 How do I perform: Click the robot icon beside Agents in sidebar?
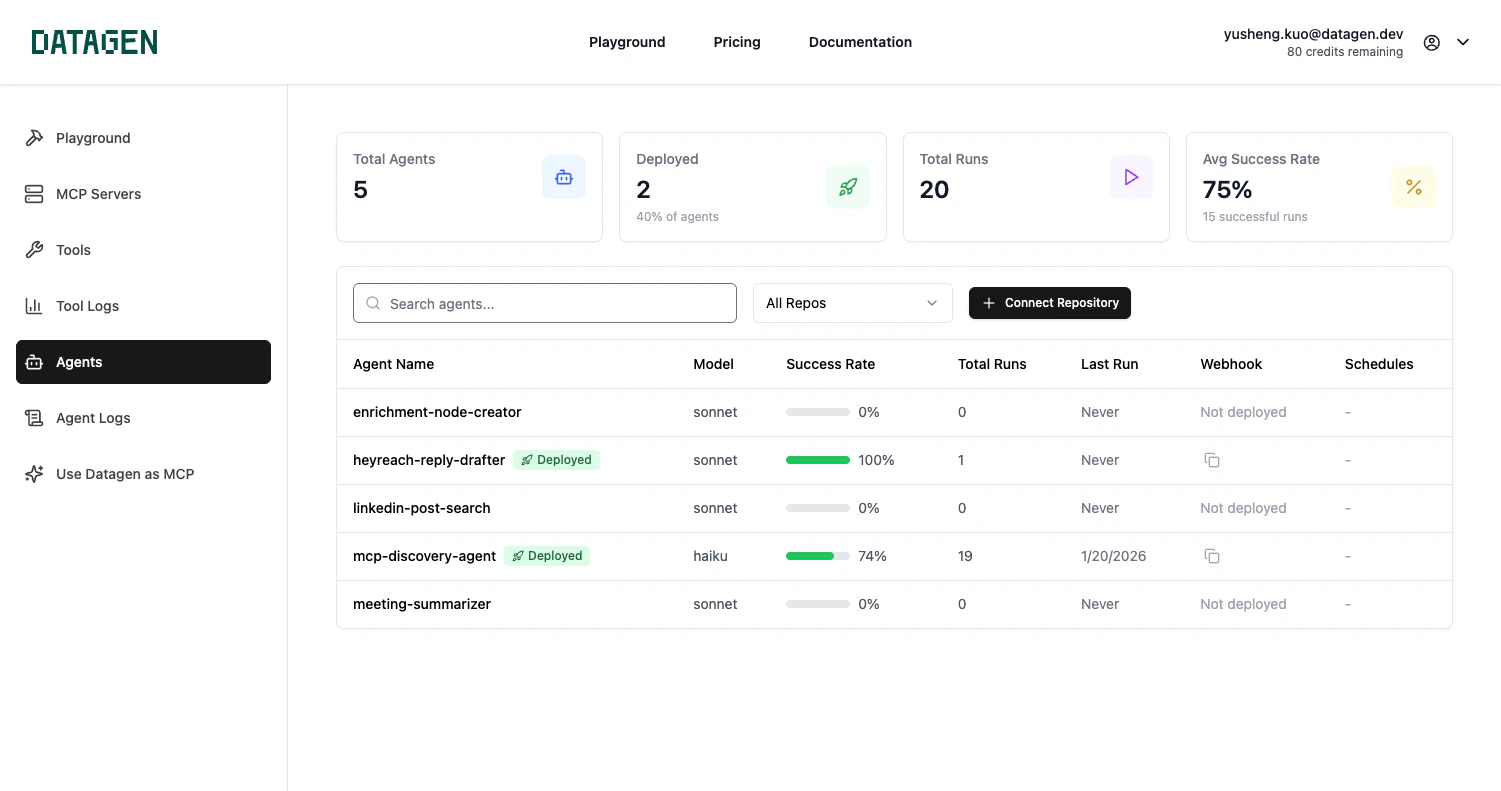click(x=34, y=362)
